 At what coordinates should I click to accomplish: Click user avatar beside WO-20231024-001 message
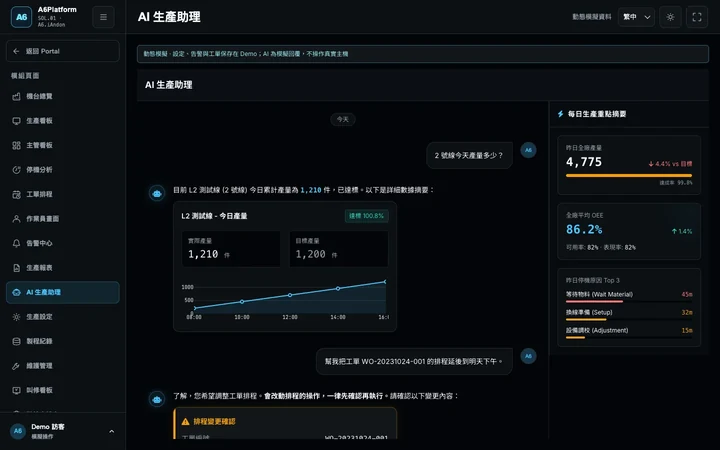pyautogui.click(x=528, y=356)
